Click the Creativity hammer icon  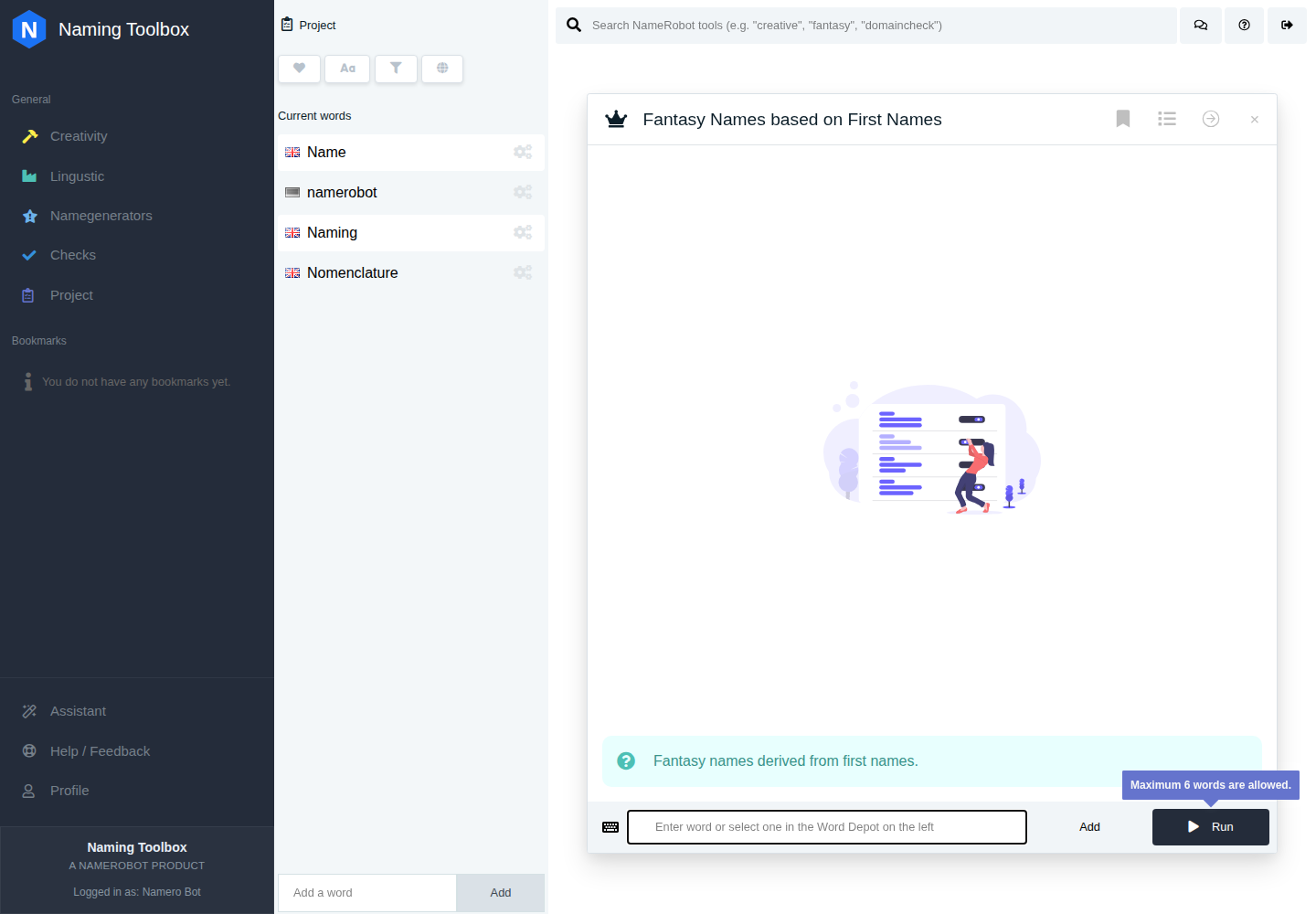pos(29,136)
